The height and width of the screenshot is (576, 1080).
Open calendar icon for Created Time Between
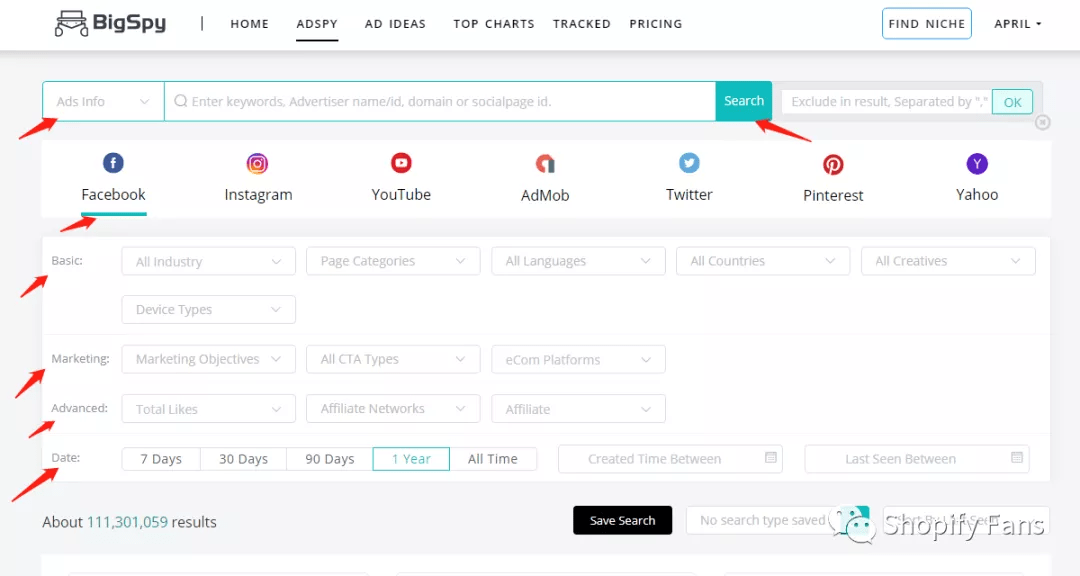point(771,457)
